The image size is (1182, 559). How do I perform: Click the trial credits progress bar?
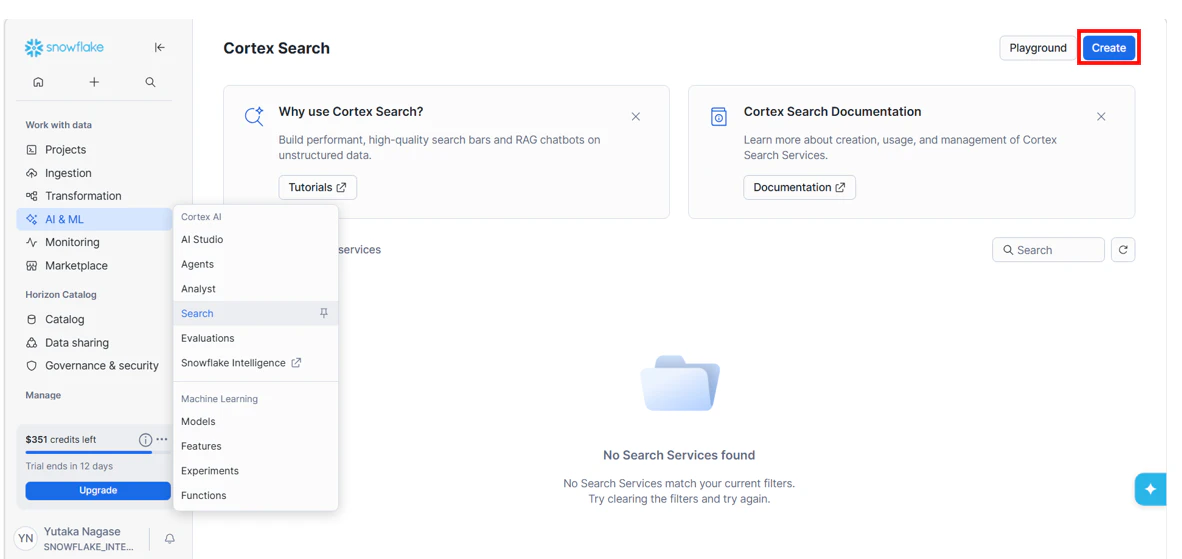98,453
